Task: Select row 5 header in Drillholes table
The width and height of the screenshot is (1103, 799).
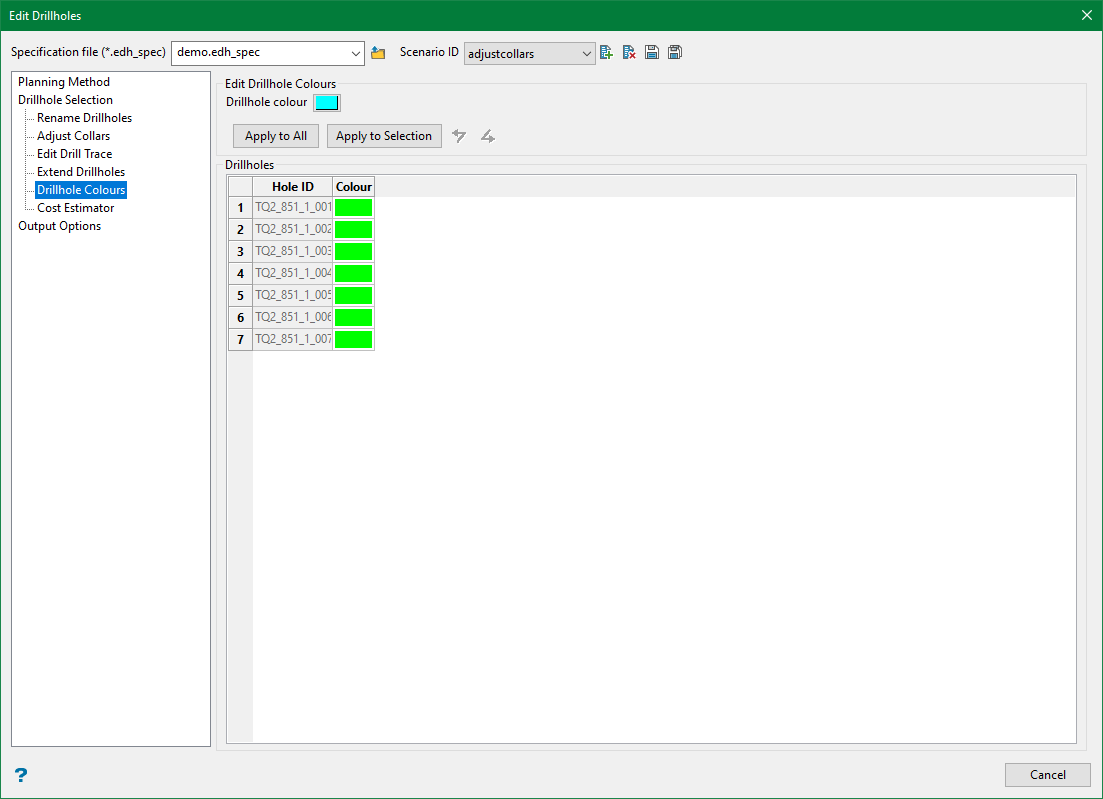Action: (x=240, y=295)
